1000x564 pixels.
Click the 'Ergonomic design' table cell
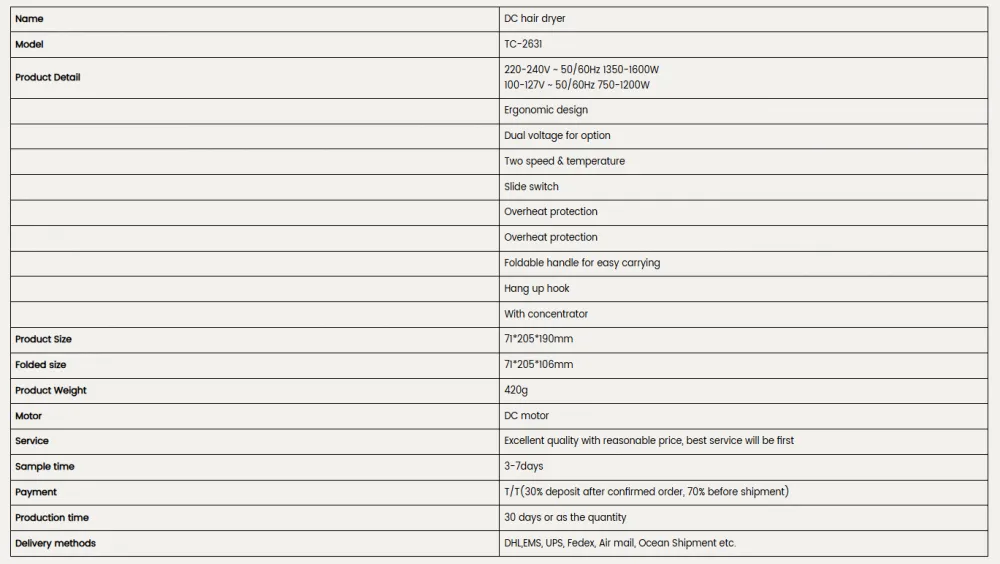(744, 110)
